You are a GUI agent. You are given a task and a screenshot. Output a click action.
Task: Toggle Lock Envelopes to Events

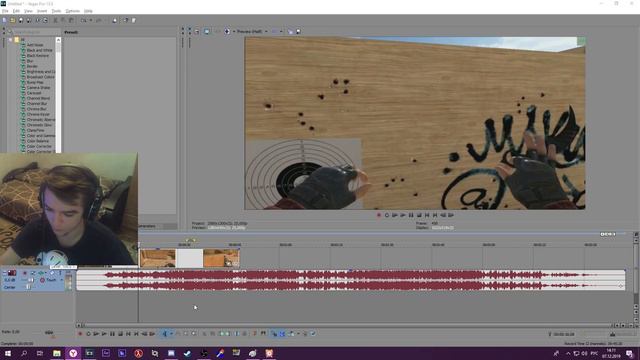(x=305, y=333)
